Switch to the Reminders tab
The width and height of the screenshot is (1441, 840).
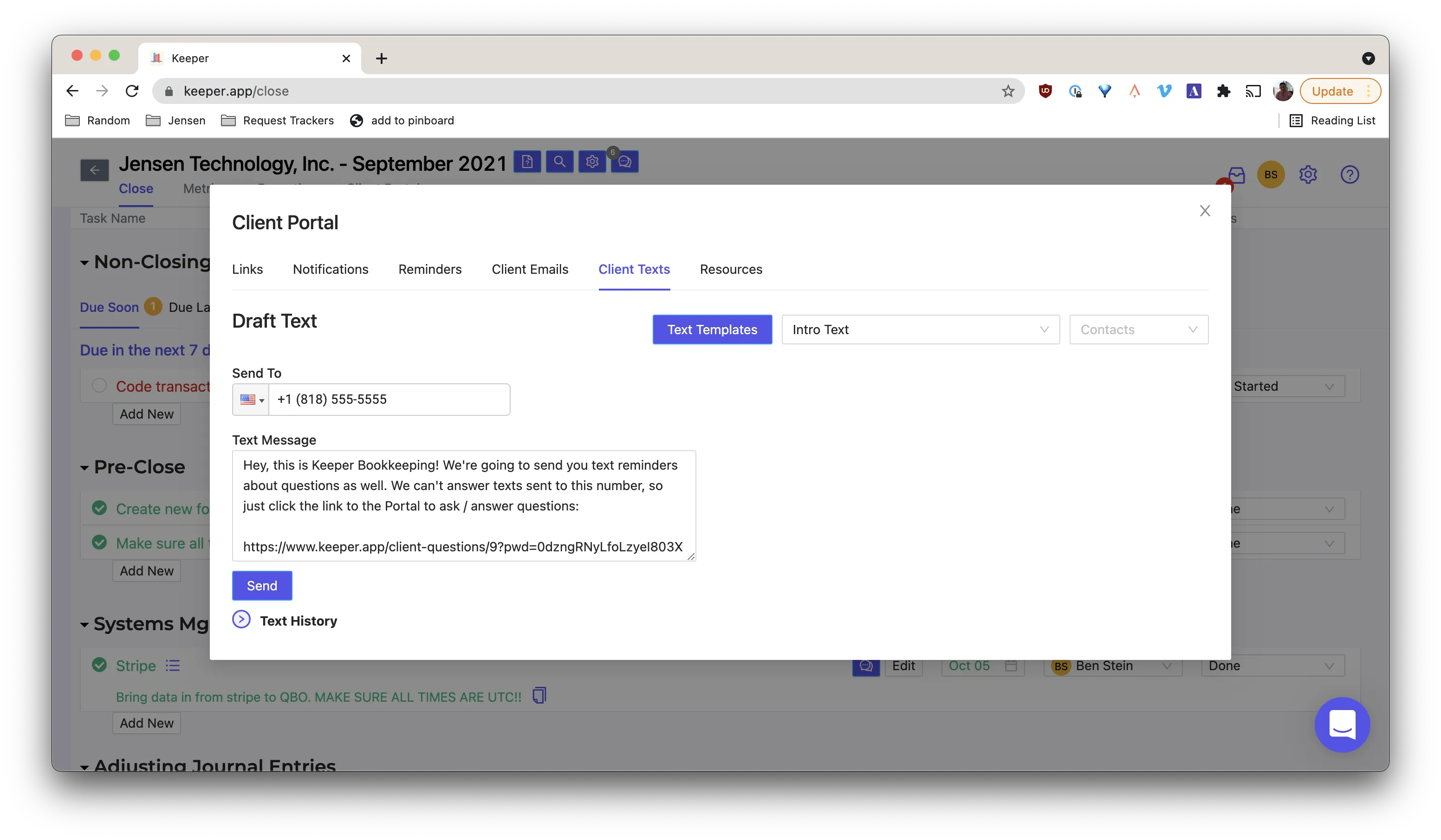pyautogui.click(x=430, y=269)
